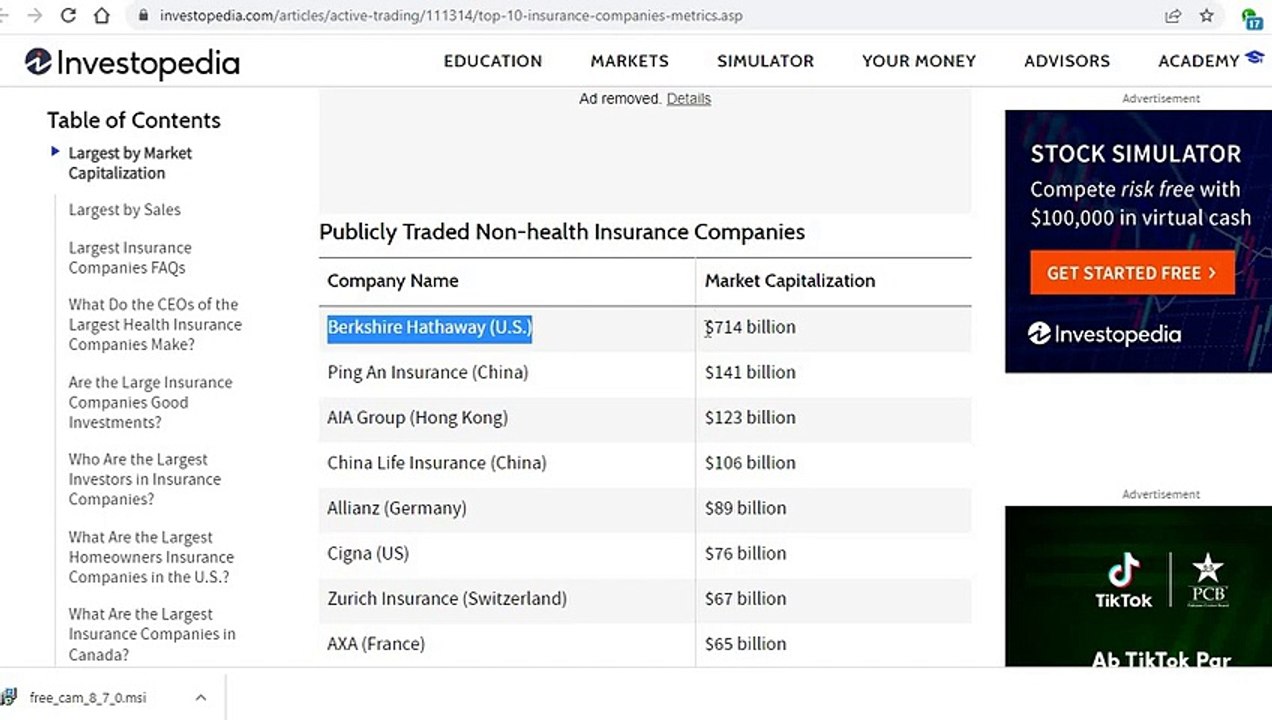
Task: Jump to Largest by Sales section
Action: [124, 210]
